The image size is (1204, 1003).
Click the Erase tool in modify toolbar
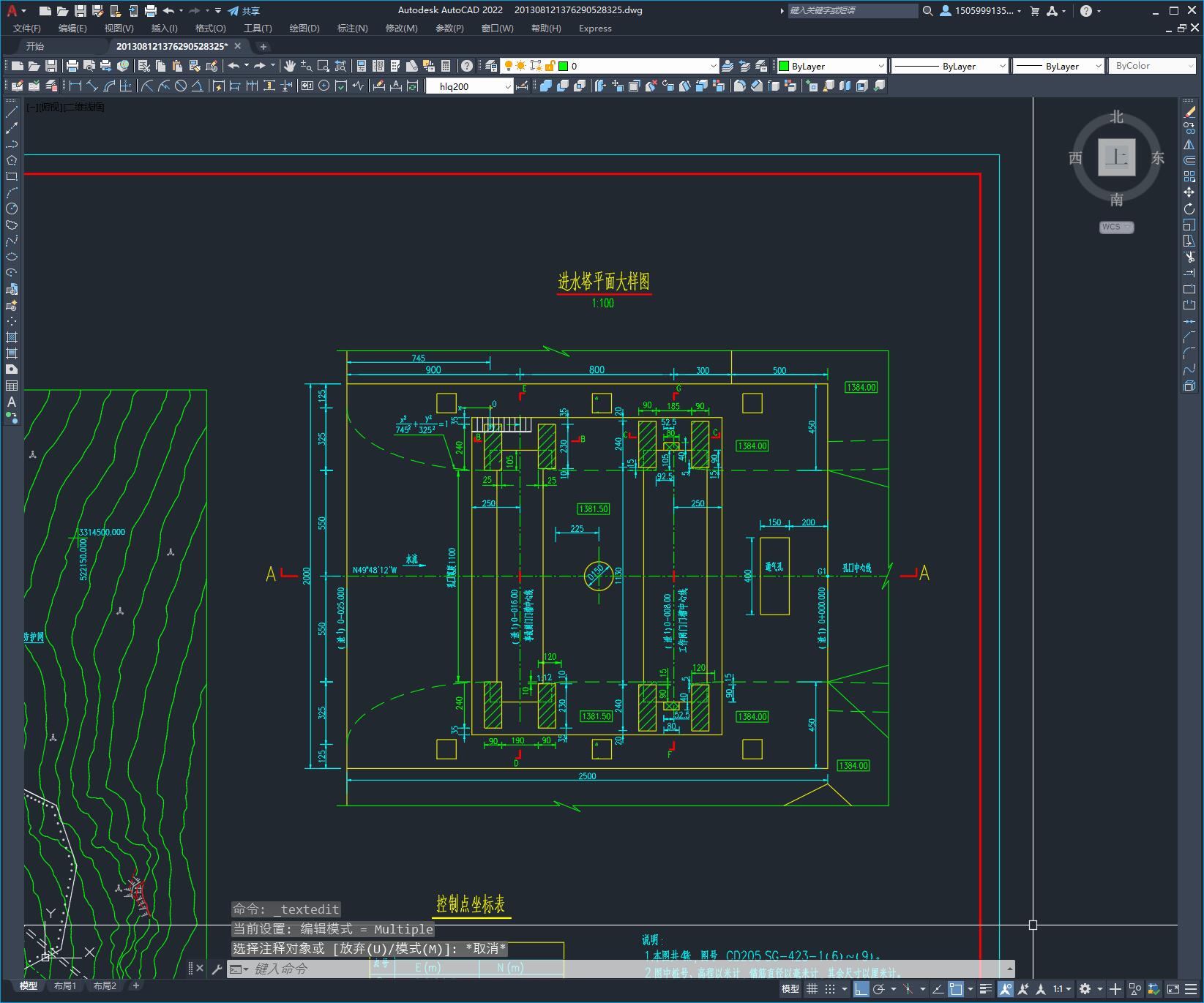pos(1189,112)
